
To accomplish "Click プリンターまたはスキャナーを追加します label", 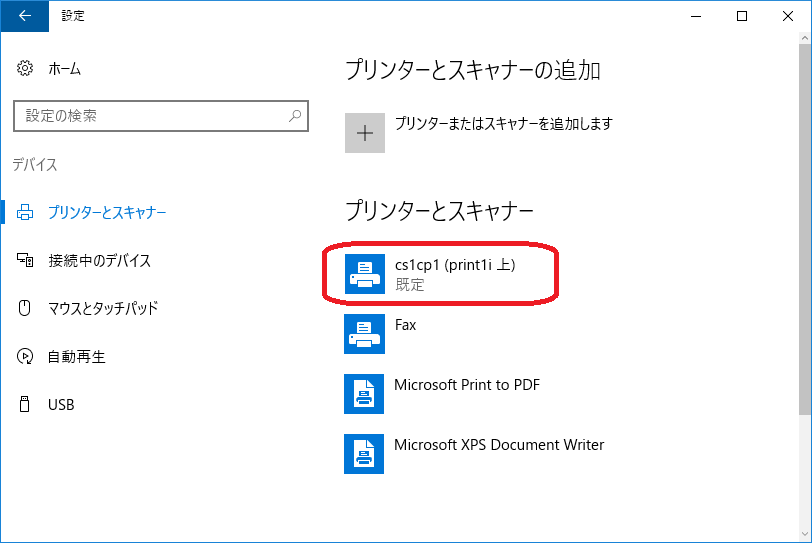I will point(504,124).
